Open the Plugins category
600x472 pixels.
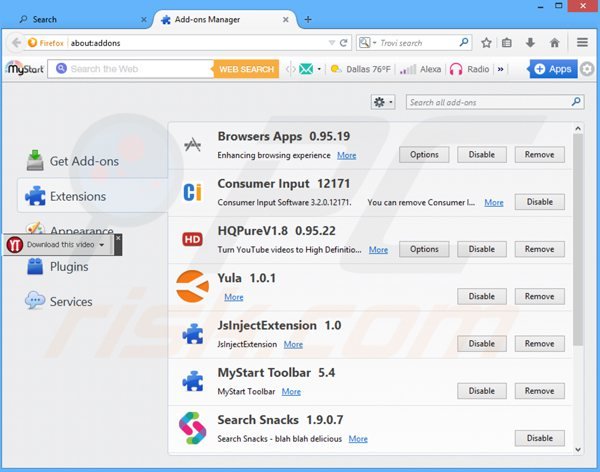[x=57, y=266]
